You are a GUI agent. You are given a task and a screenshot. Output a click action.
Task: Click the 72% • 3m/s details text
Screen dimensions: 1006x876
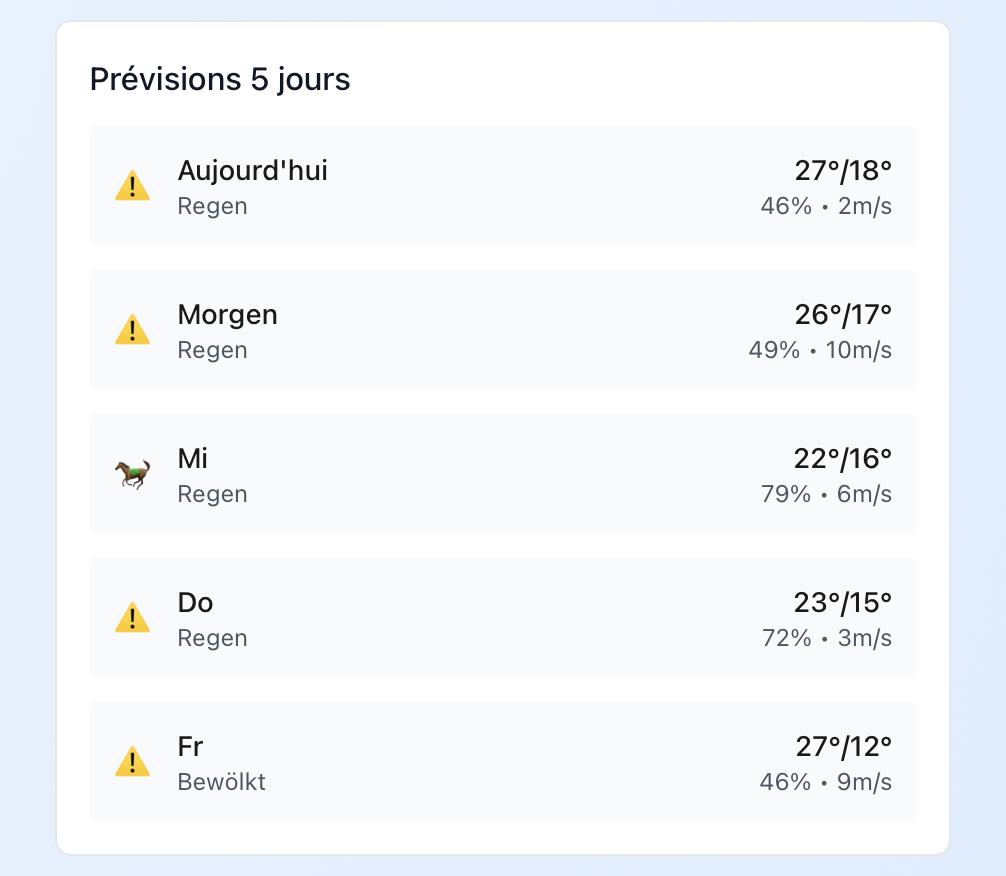pyautogui.click(x=826, y=638)
